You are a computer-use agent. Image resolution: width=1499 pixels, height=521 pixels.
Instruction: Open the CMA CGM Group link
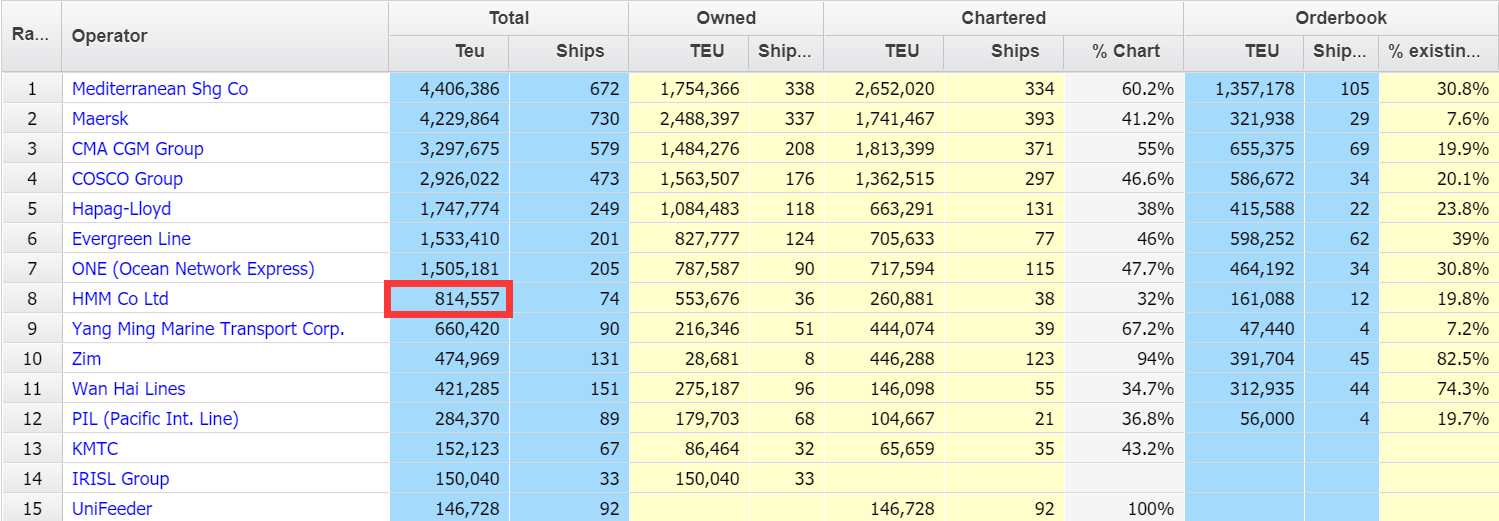(138, 149)
